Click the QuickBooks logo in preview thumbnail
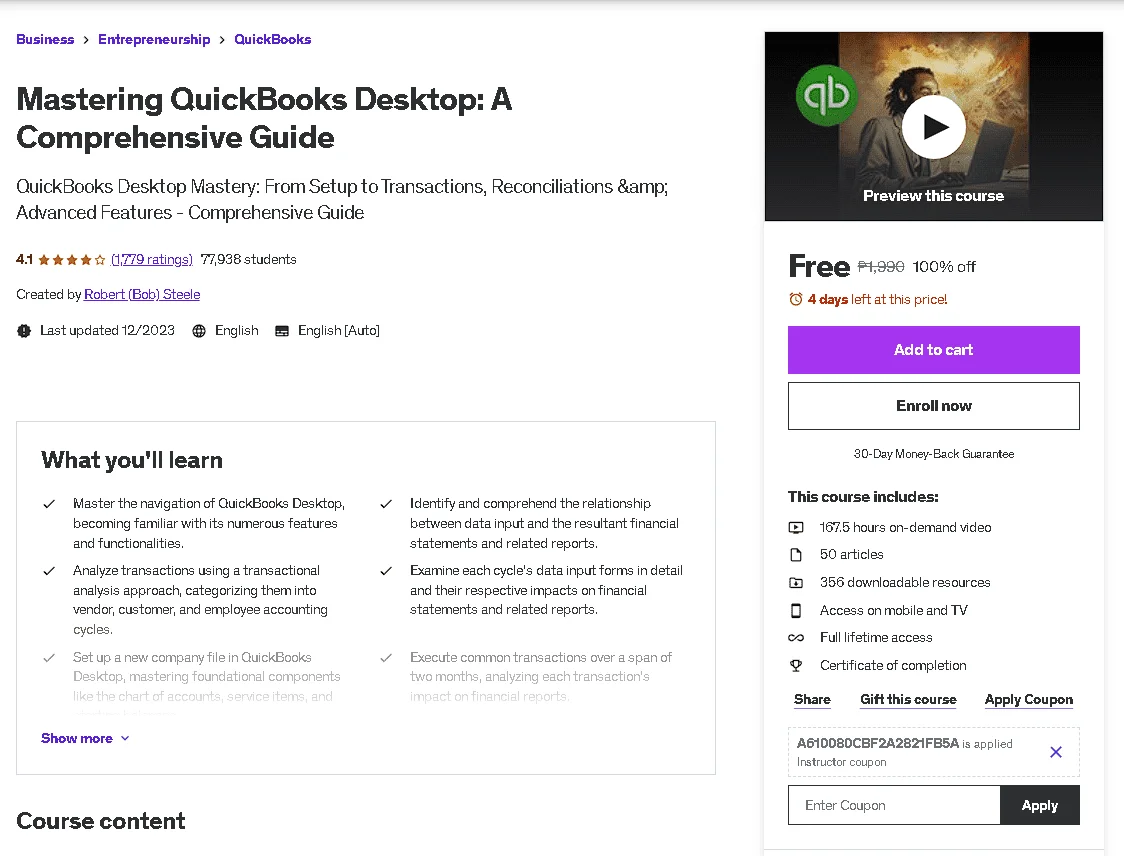 tap(827, 95)
